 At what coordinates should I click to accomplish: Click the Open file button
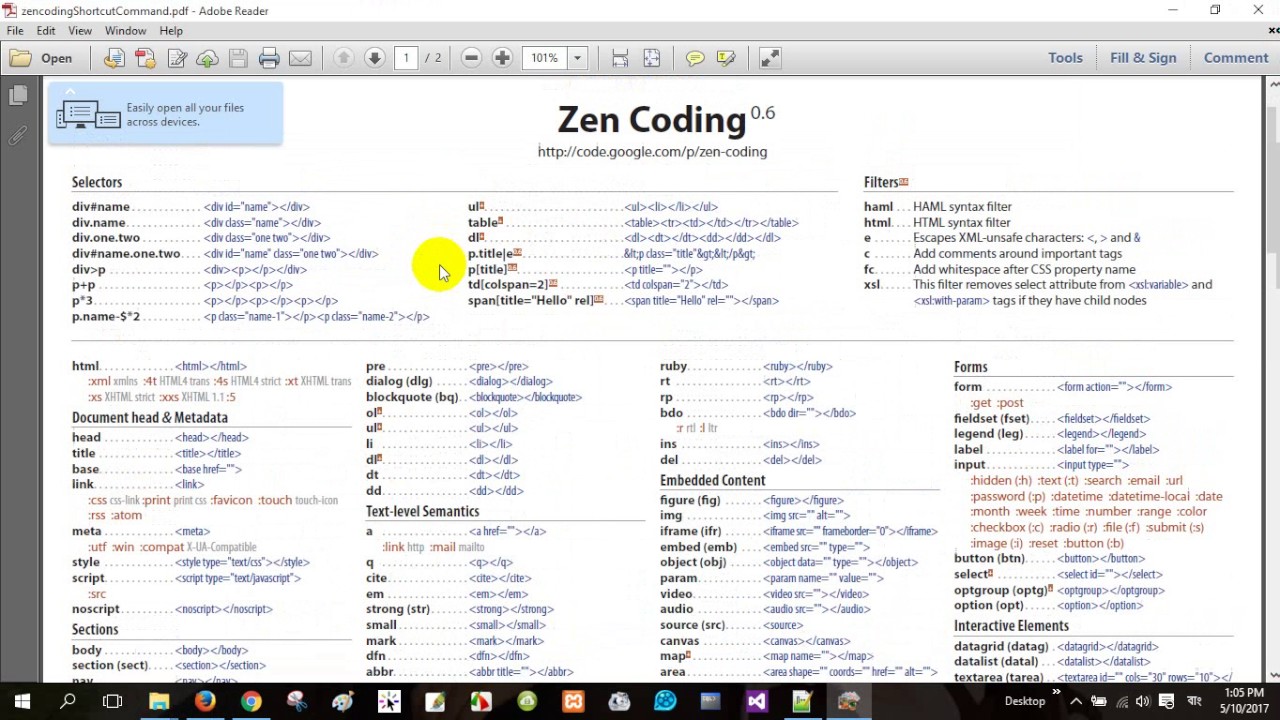click(42, 58)
